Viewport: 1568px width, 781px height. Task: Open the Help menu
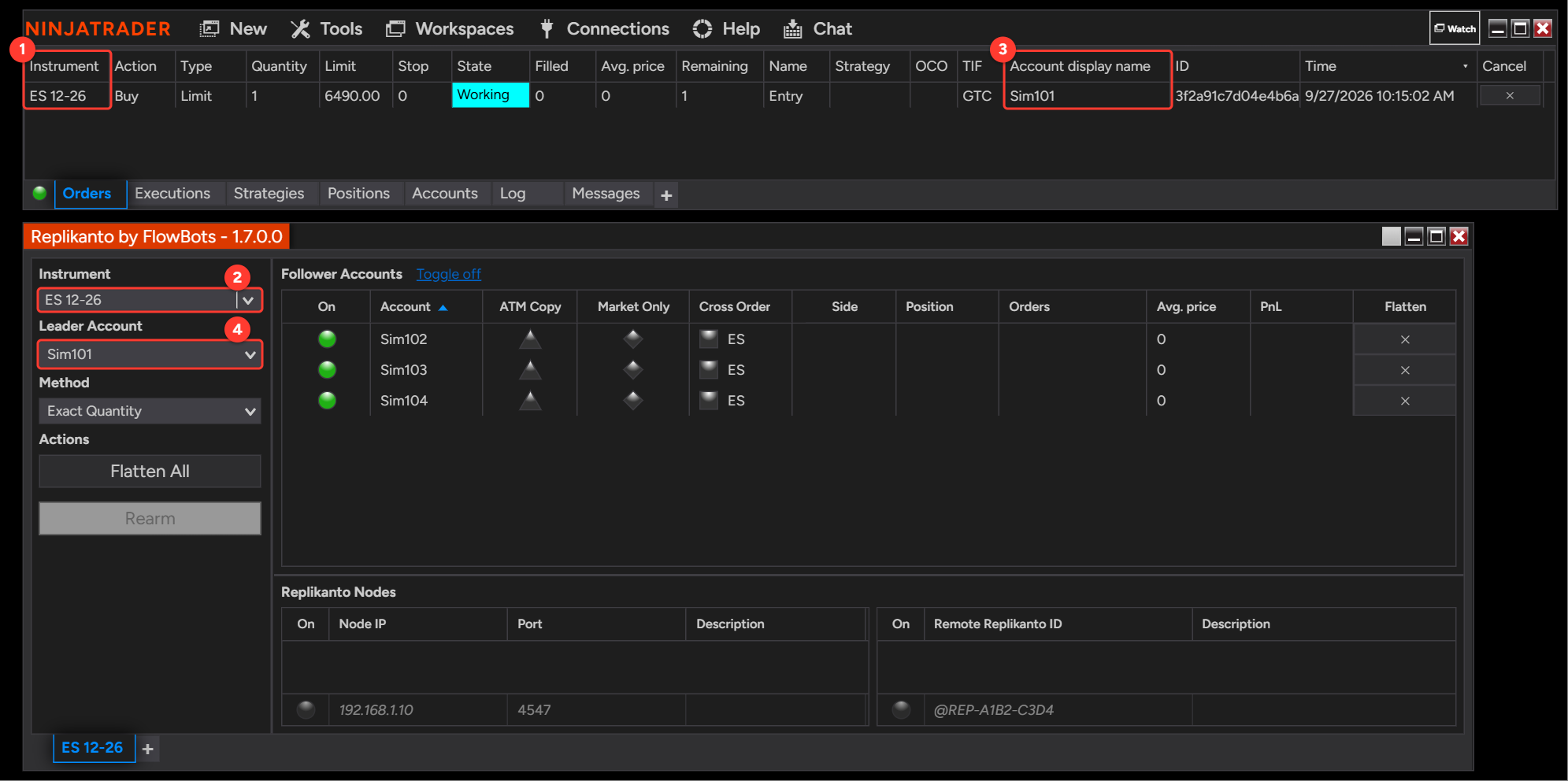click(726, 29)
